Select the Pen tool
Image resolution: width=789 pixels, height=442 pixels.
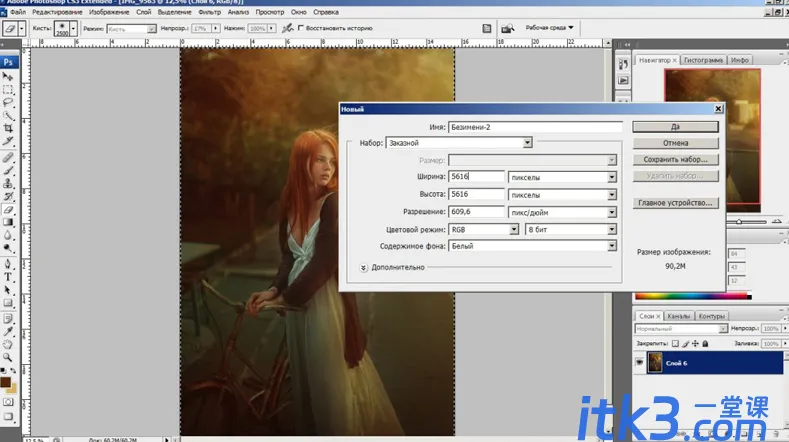pyautogui.click(x=8, y=264)
